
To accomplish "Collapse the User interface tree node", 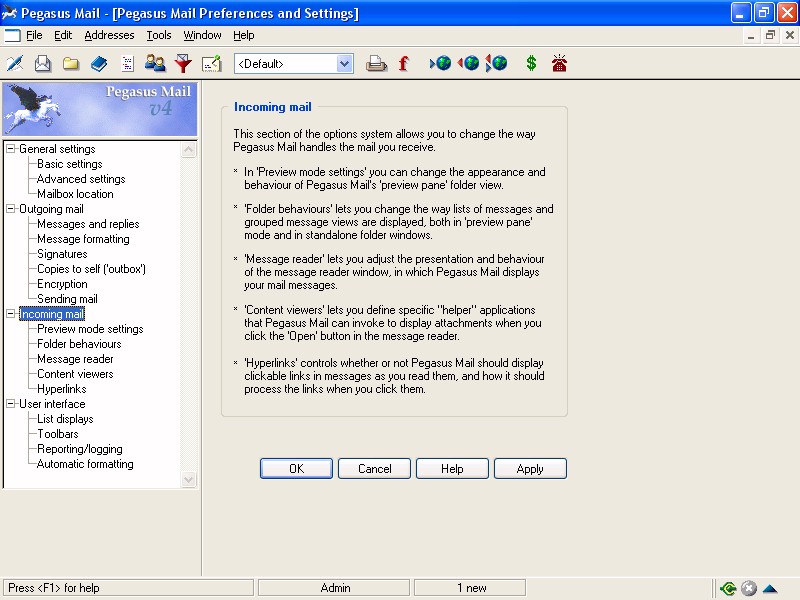I will 10,404.
